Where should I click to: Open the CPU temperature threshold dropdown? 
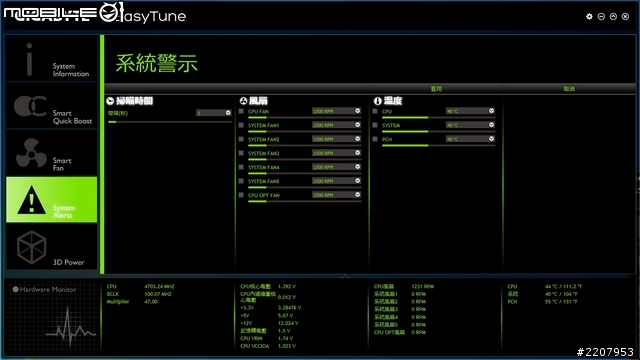pyautogui.click(x=470, y=111)
